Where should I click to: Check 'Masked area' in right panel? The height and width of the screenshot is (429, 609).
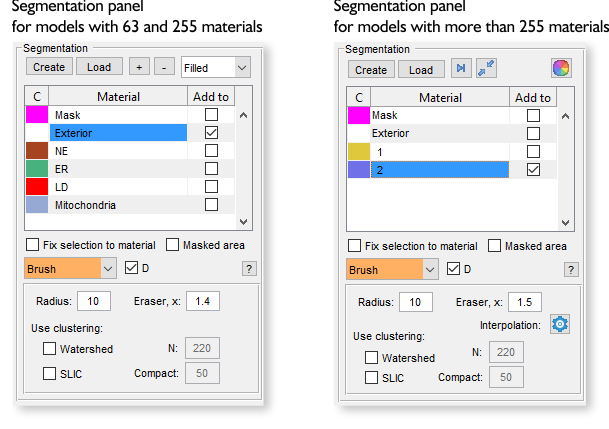coord(493,246)
